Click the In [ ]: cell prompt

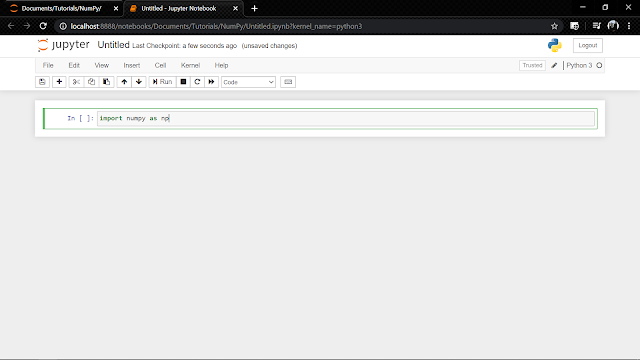[x=80, y=118]
